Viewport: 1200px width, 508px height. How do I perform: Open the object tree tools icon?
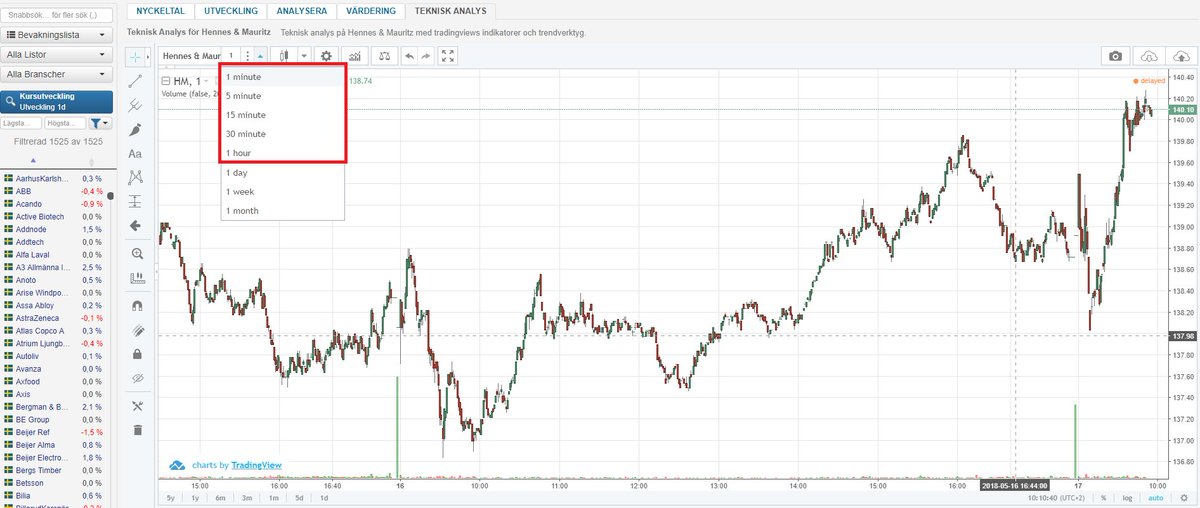click(x=137, y=406)
